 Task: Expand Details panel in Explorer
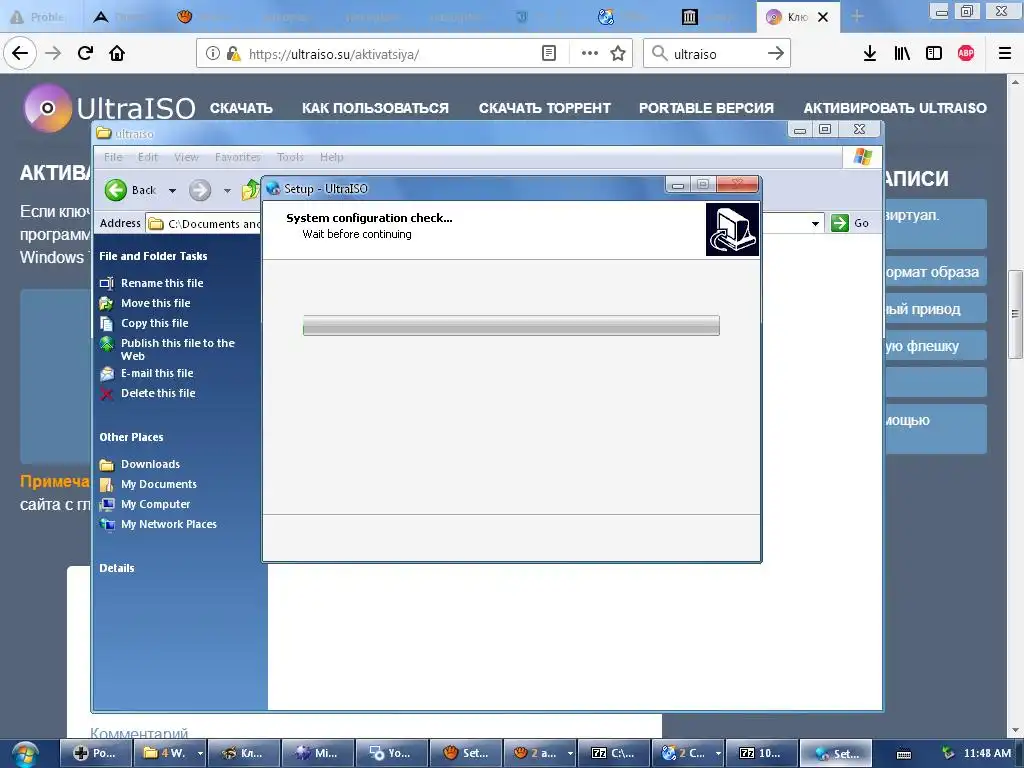(117, 568)
